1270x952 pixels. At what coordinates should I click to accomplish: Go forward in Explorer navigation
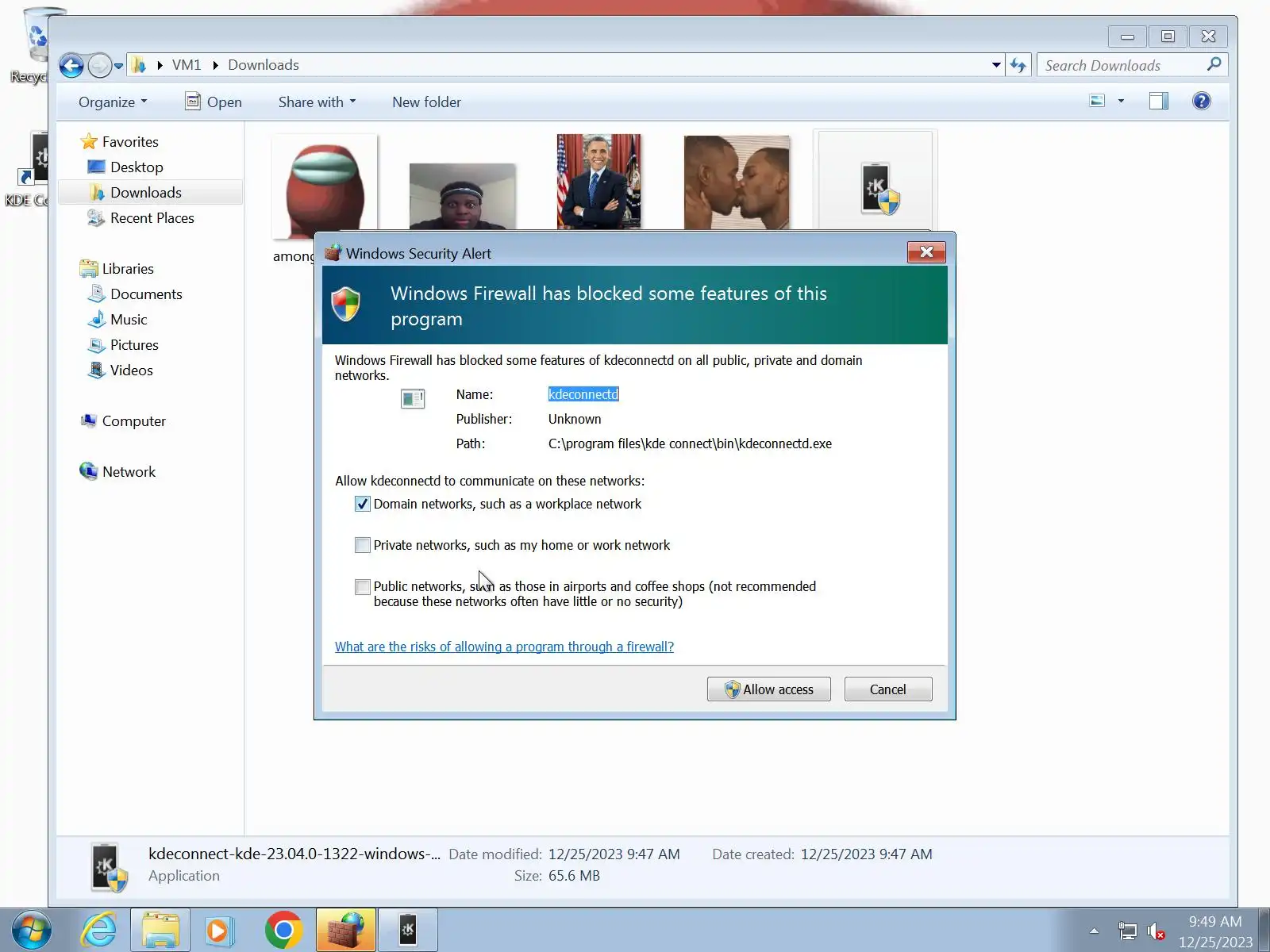pyautogui.click(x=99, y=66)
